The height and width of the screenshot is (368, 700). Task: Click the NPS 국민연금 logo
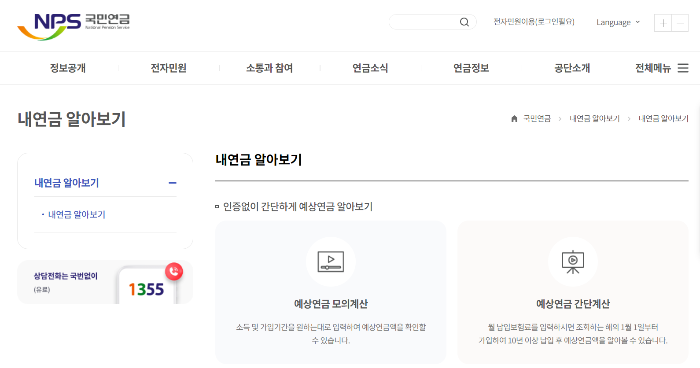pos(74,26)
